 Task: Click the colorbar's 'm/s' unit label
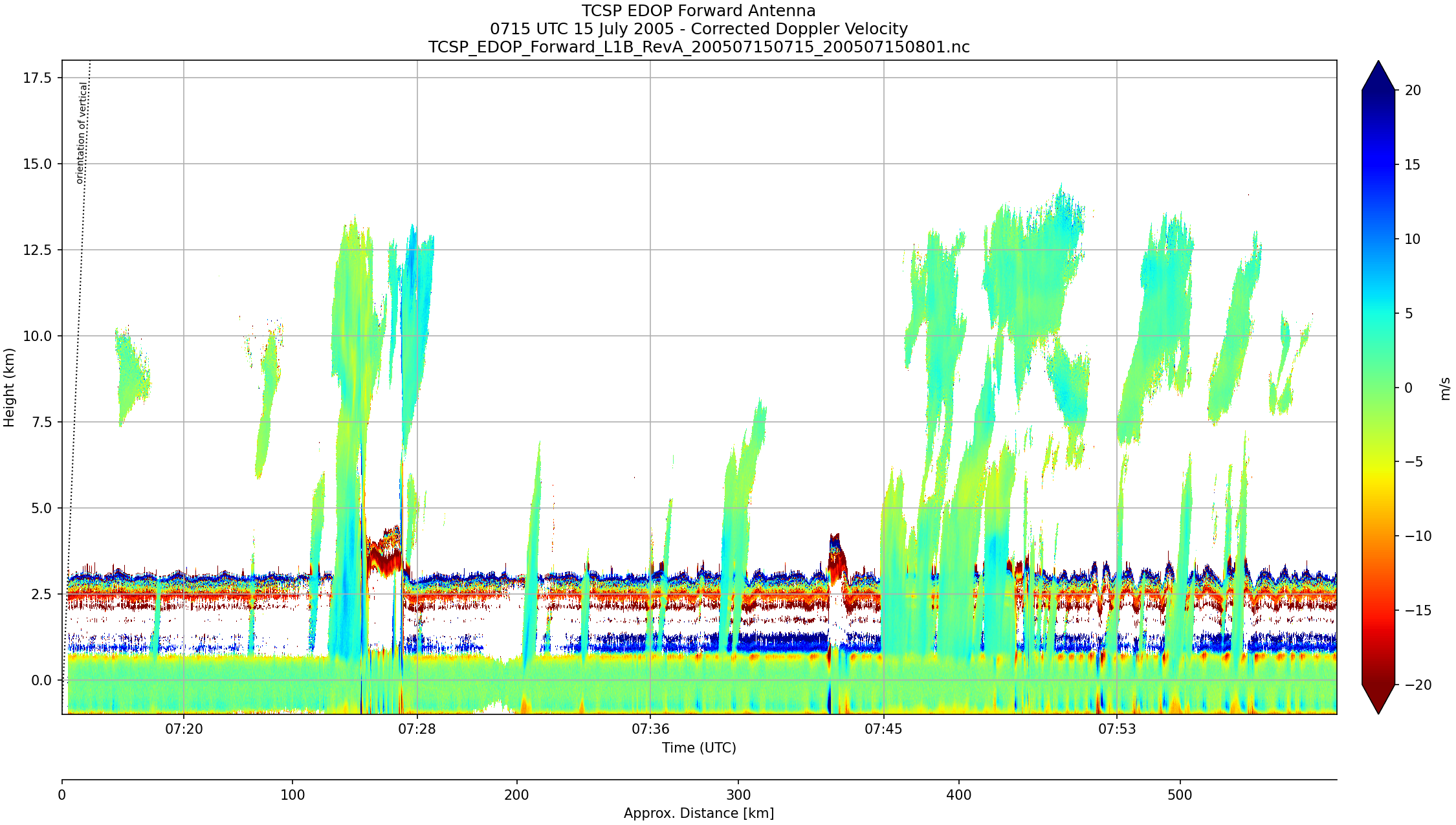pos(1445,389)
